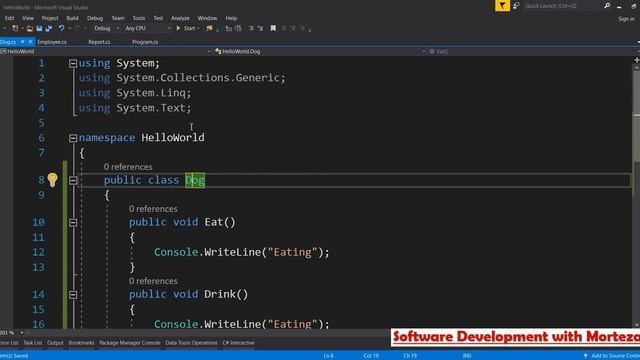Toggle the pin on Dog.cs tab
The width and height of the screenshot is (640, 360).
click(x=22, y=42)
